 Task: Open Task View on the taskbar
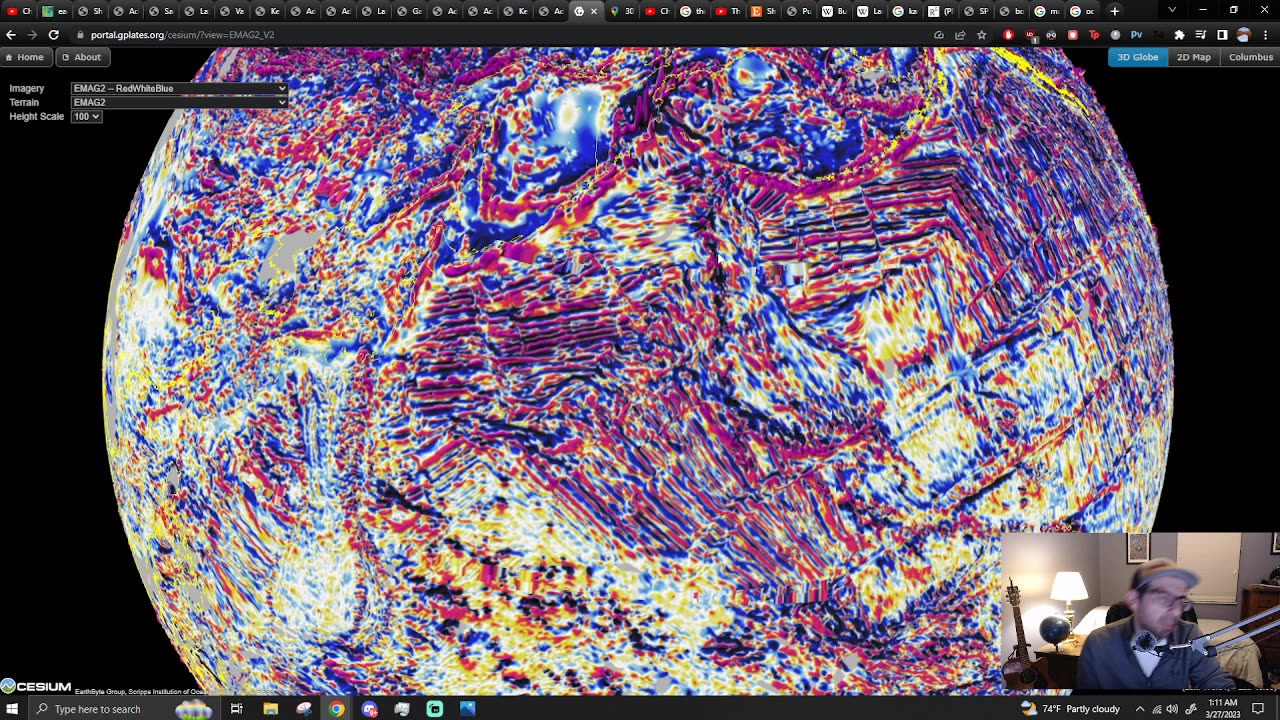point(237,709)
